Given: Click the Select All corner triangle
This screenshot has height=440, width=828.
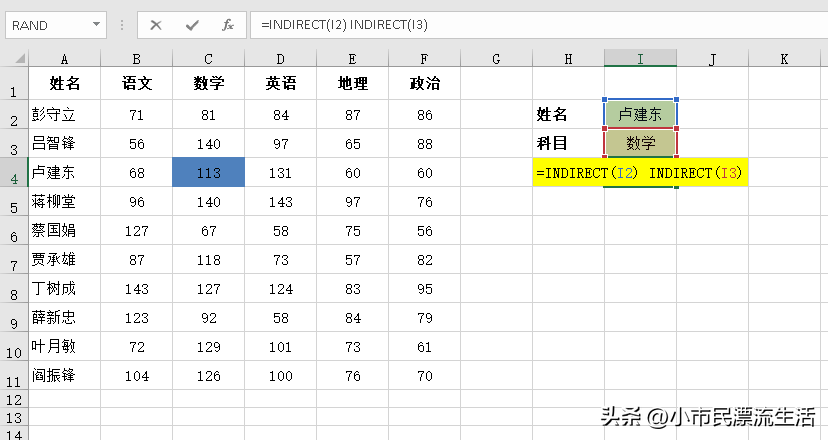Looking at the screenshot, I should 19,58.
